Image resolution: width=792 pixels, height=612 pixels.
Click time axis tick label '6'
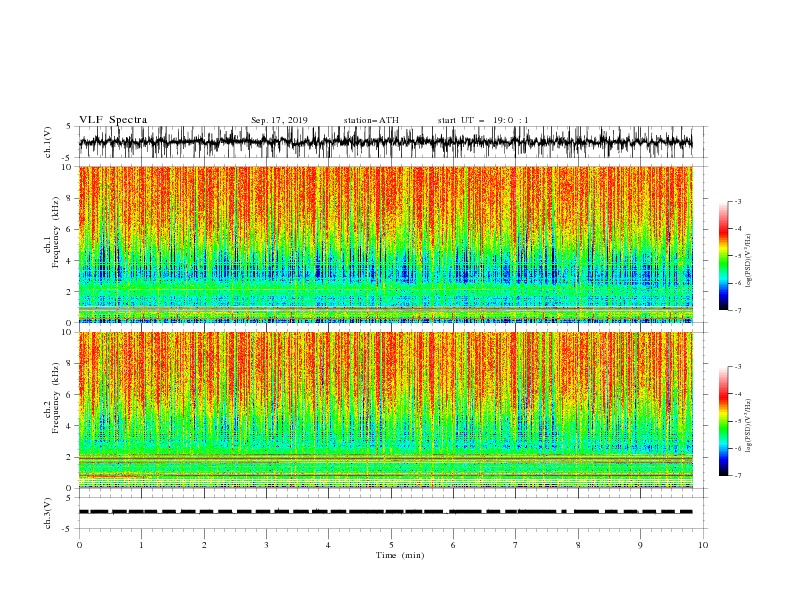pyautogui.click(x=453, y=545)
